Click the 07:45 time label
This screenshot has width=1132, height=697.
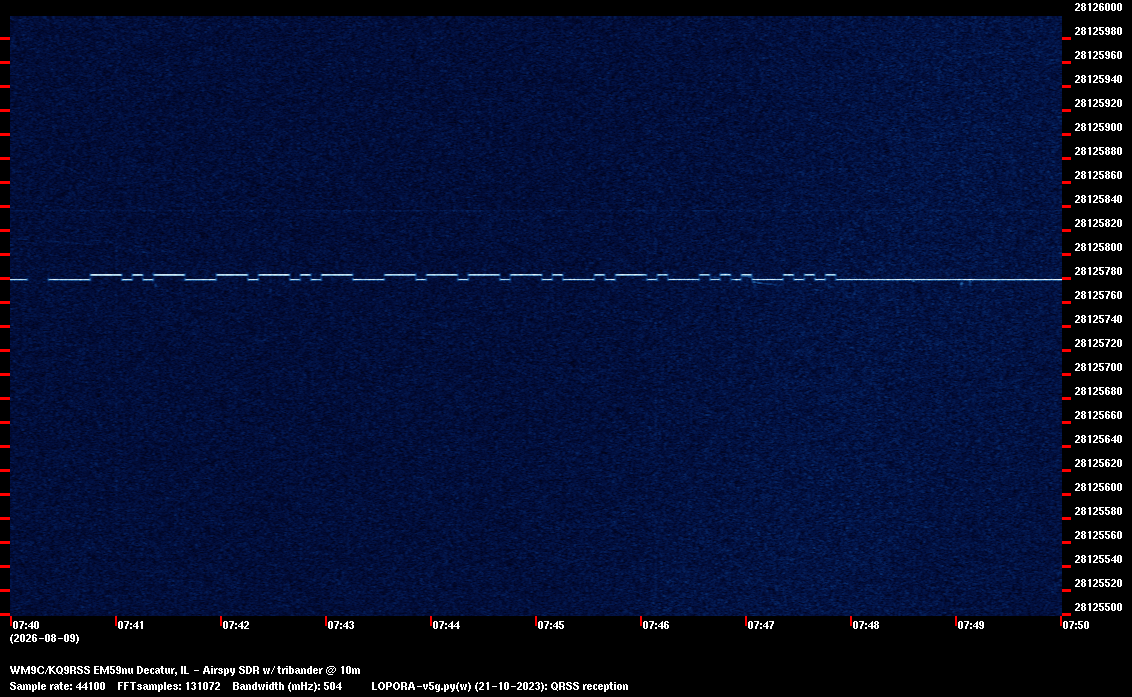pos(551,625)
